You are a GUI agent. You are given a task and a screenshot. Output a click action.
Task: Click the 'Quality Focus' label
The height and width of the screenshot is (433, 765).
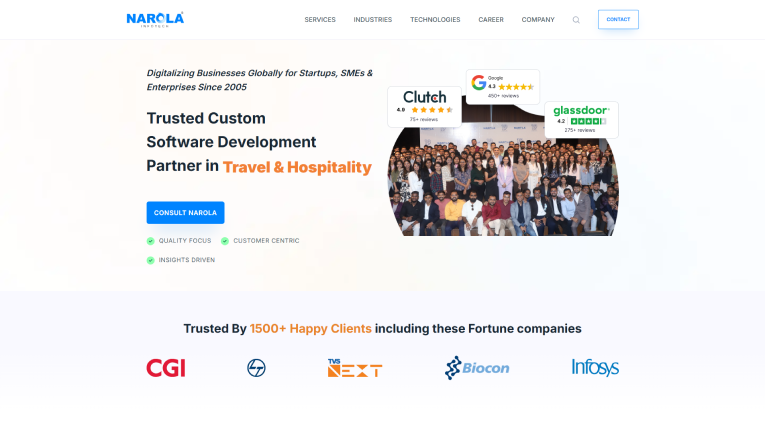[x=185, y=241]
